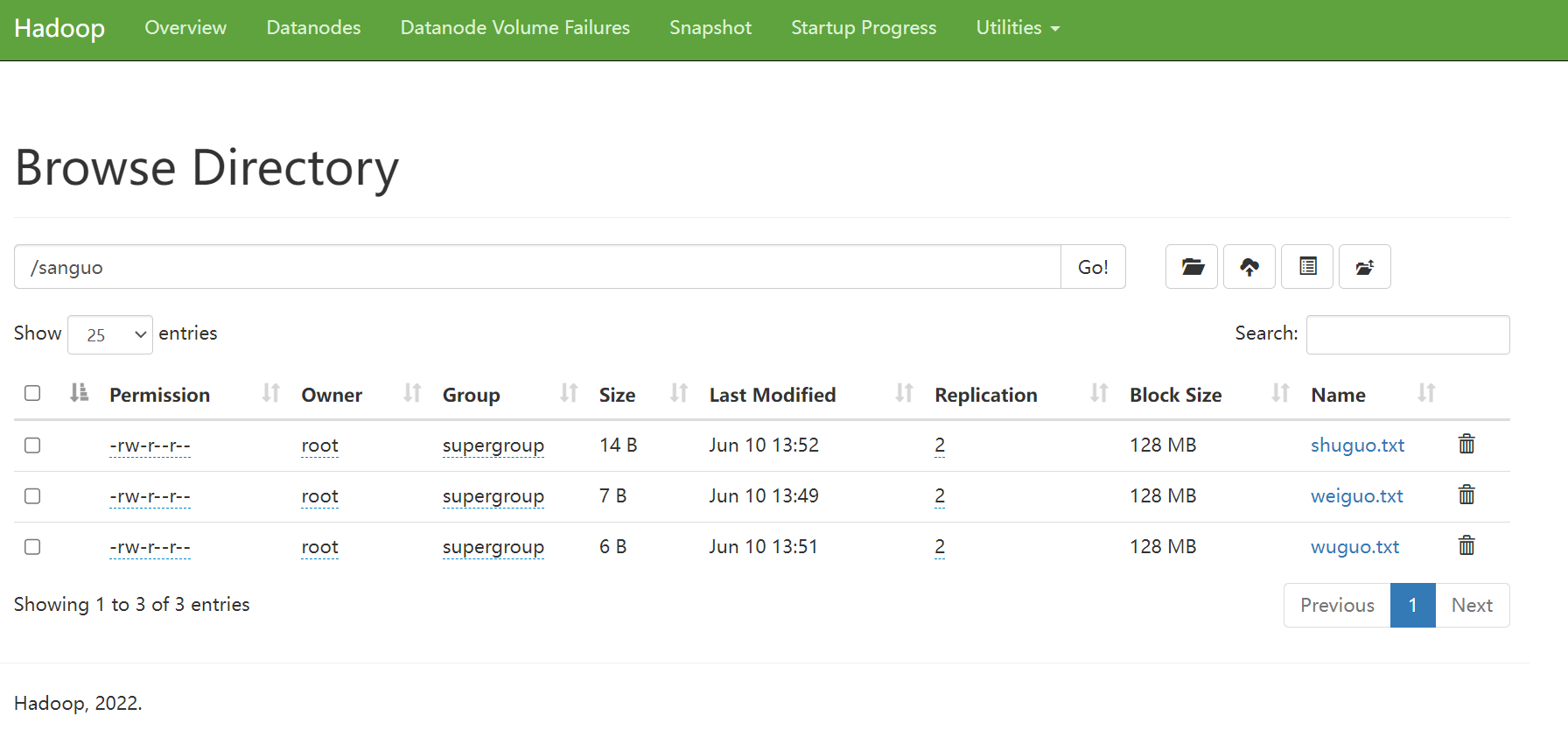The image size is (1568, 737).
Task: Go to the Datanodes tab
Action: point(313,28)
